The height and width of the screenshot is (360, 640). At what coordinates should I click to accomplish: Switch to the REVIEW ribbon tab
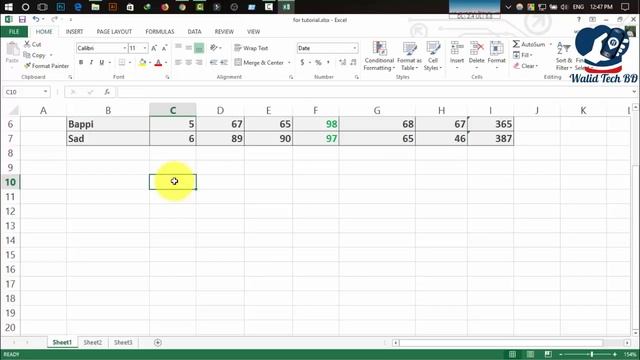(224, 31)
